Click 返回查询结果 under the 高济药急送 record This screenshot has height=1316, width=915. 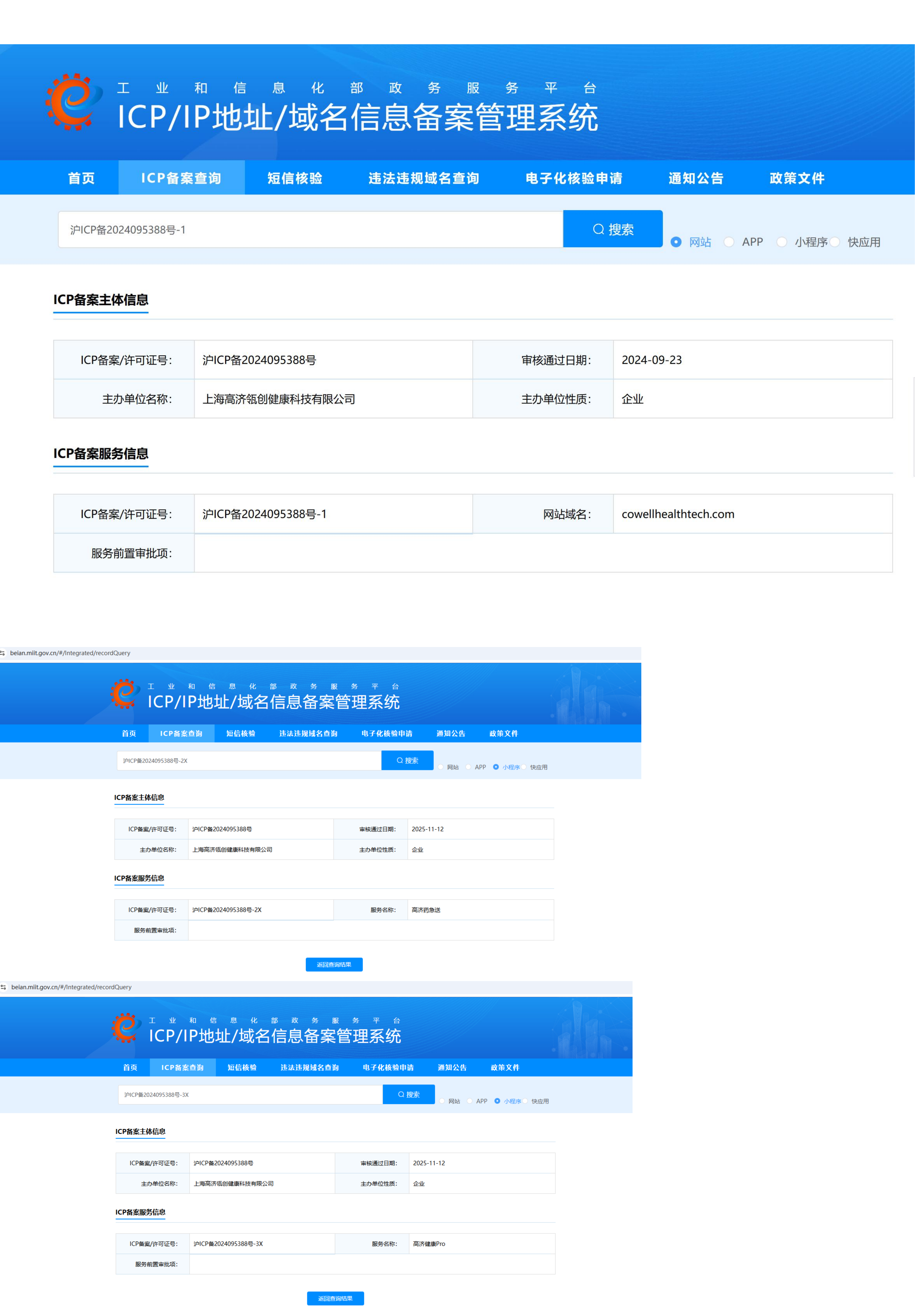(334, 964)
